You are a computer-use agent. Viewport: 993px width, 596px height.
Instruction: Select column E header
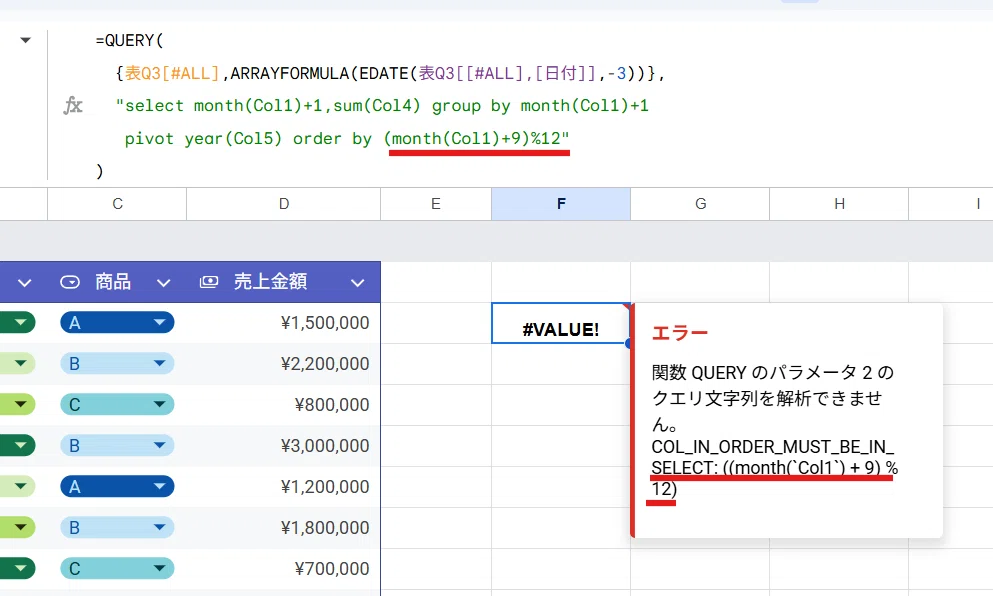pyautogui.click(x=436, y=204)
